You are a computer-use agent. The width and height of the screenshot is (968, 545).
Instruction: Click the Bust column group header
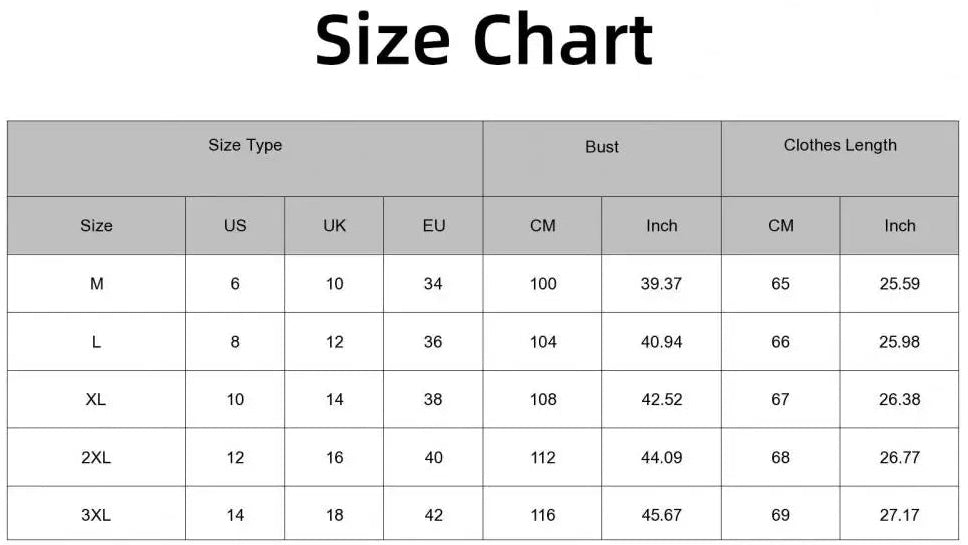point(602,147)
